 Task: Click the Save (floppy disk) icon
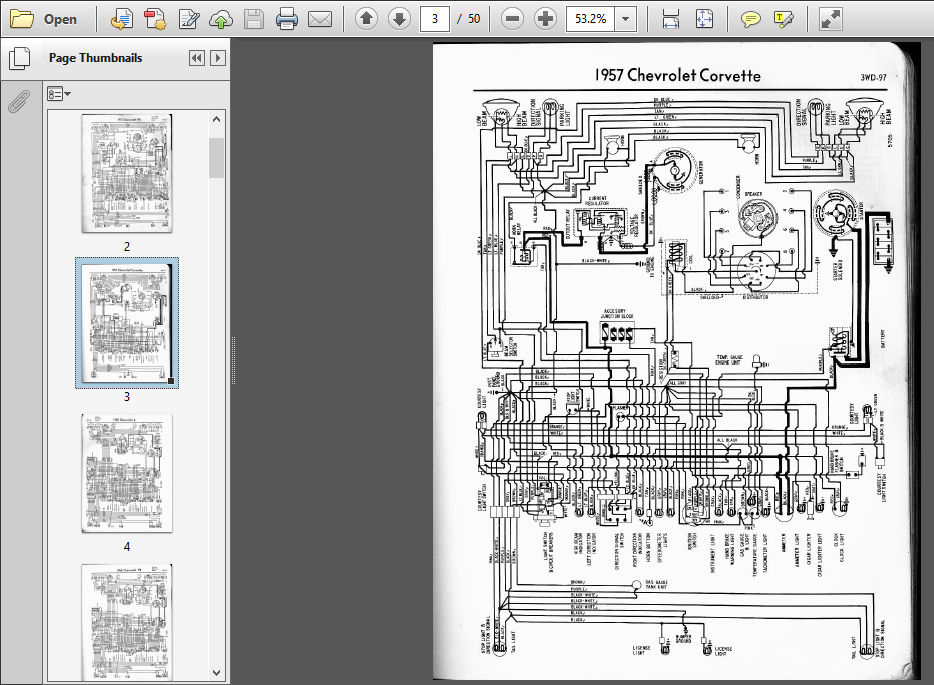point(254,19)
